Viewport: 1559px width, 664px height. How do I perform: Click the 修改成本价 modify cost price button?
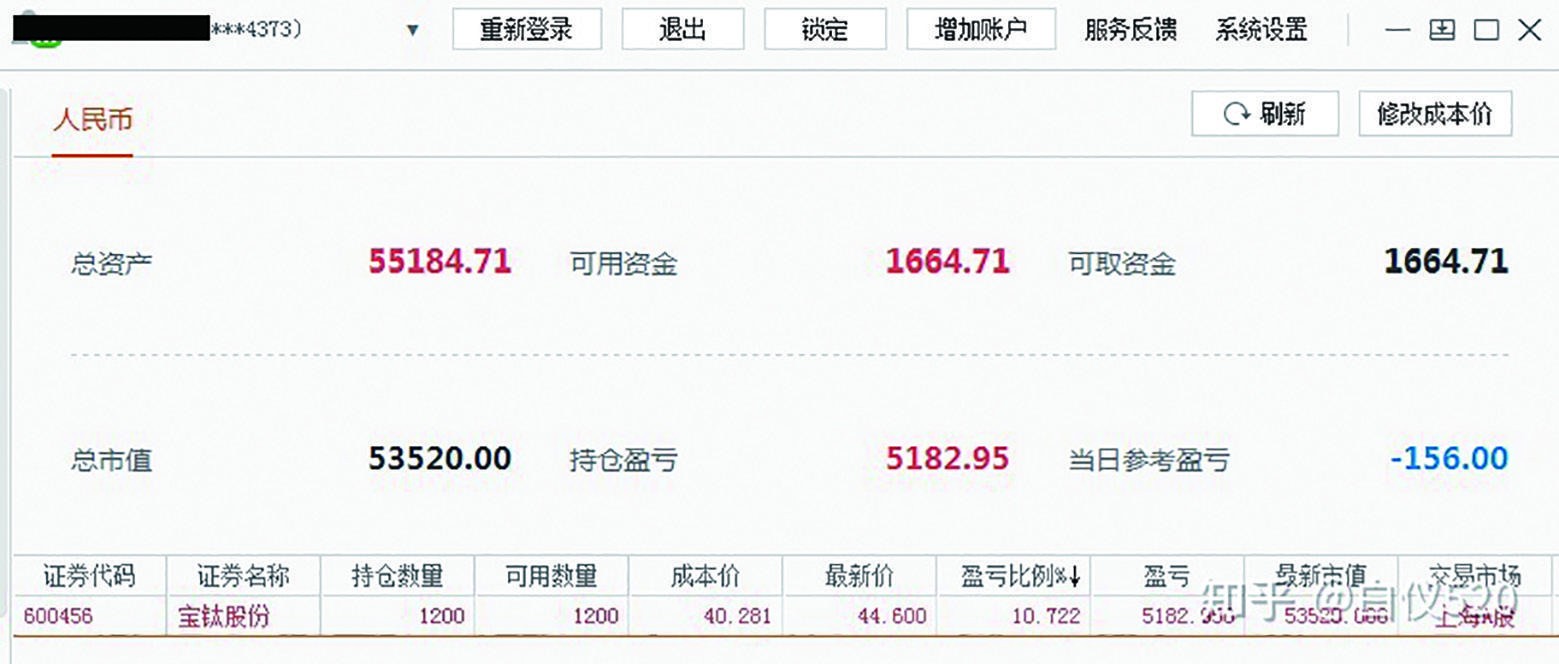(1434, 114)
